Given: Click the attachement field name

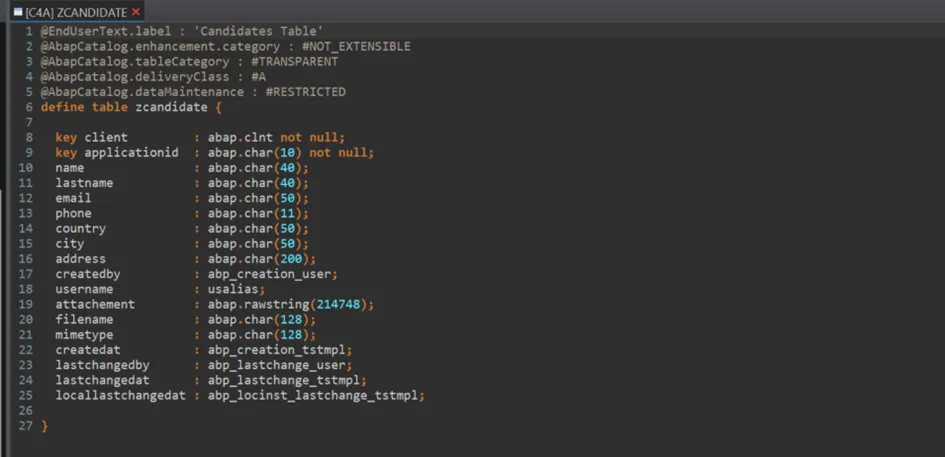Looking at the screenshot, I should pos(95,304).
